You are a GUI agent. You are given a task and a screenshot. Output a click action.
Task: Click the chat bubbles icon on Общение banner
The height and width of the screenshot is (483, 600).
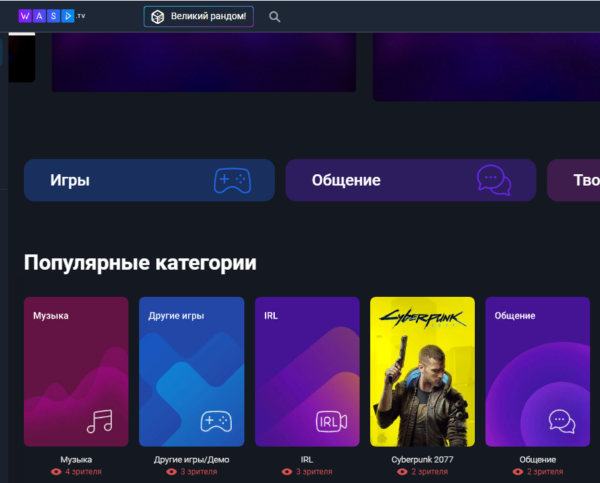click(493, 180)
